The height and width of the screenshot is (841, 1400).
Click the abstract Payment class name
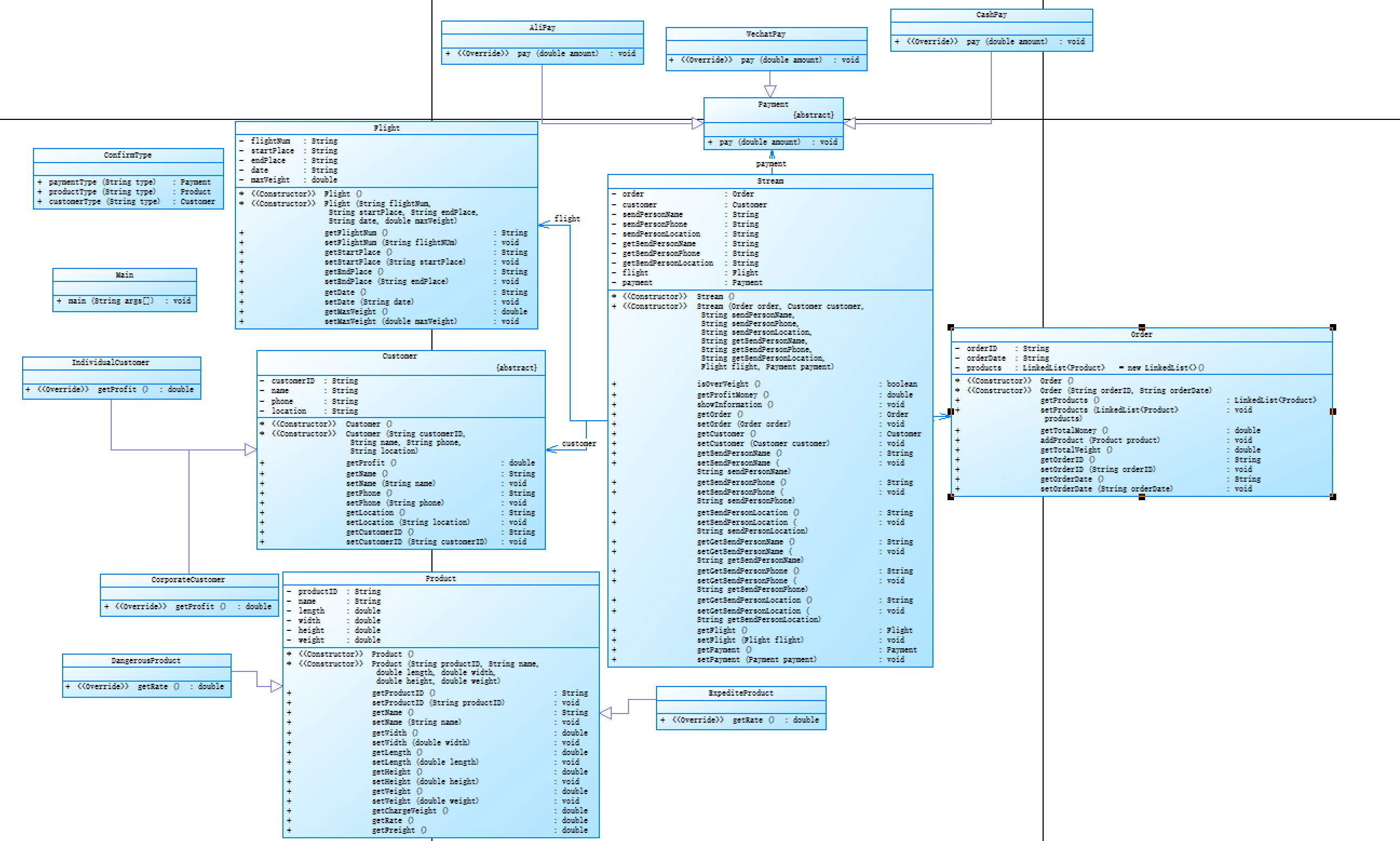773,104
